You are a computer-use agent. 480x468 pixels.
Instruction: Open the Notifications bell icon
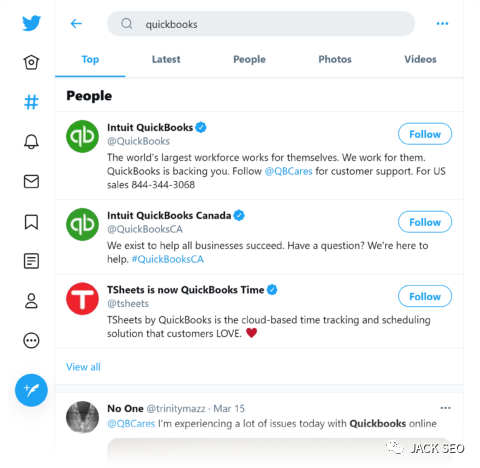31,142
